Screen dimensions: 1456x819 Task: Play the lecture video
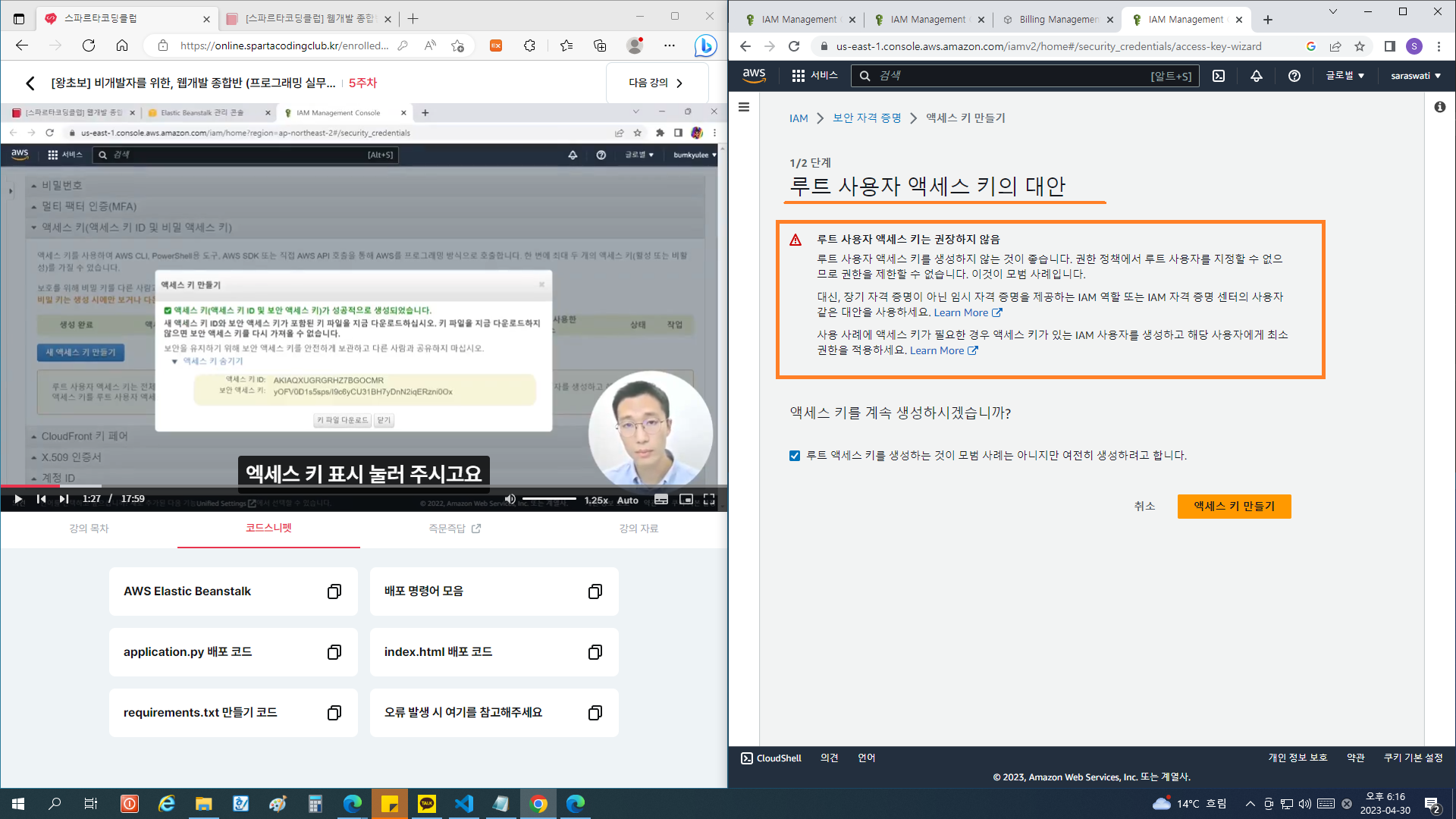coord(18,499)
